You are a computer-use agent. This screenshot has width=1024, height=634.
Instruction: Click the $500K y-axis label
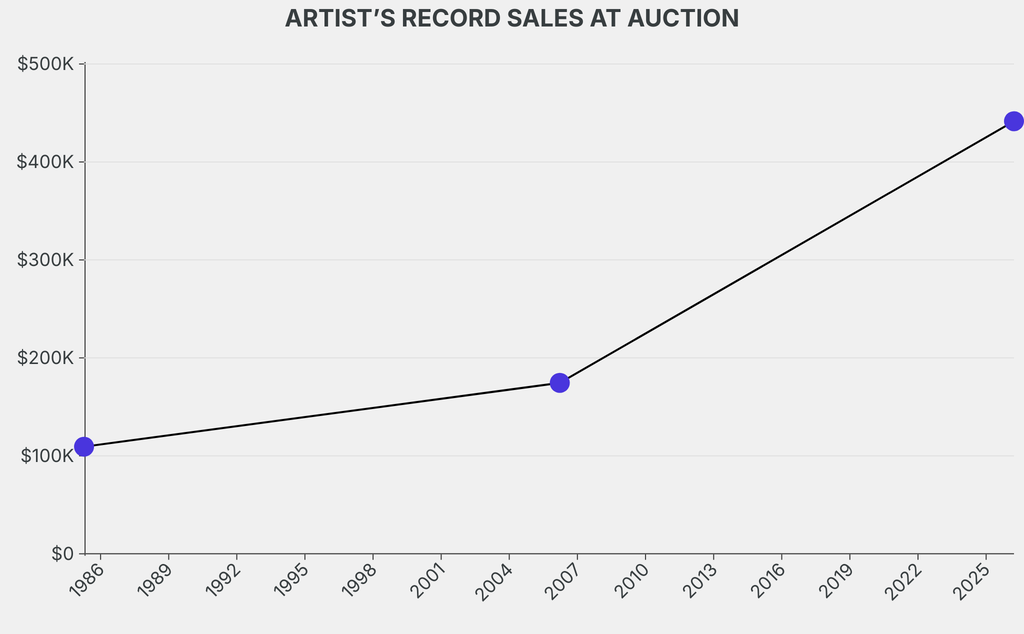coord(46,65)
